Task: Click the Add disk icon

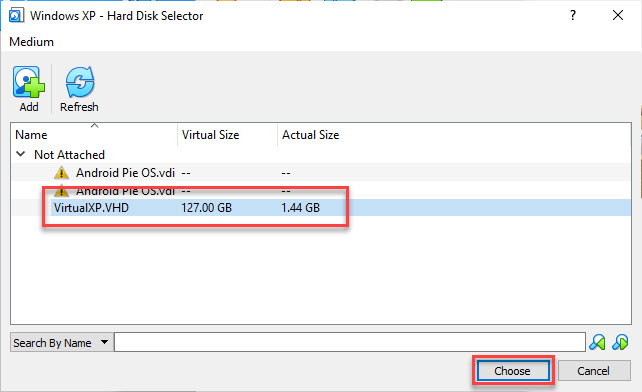Action: click(x=28, y=82)
